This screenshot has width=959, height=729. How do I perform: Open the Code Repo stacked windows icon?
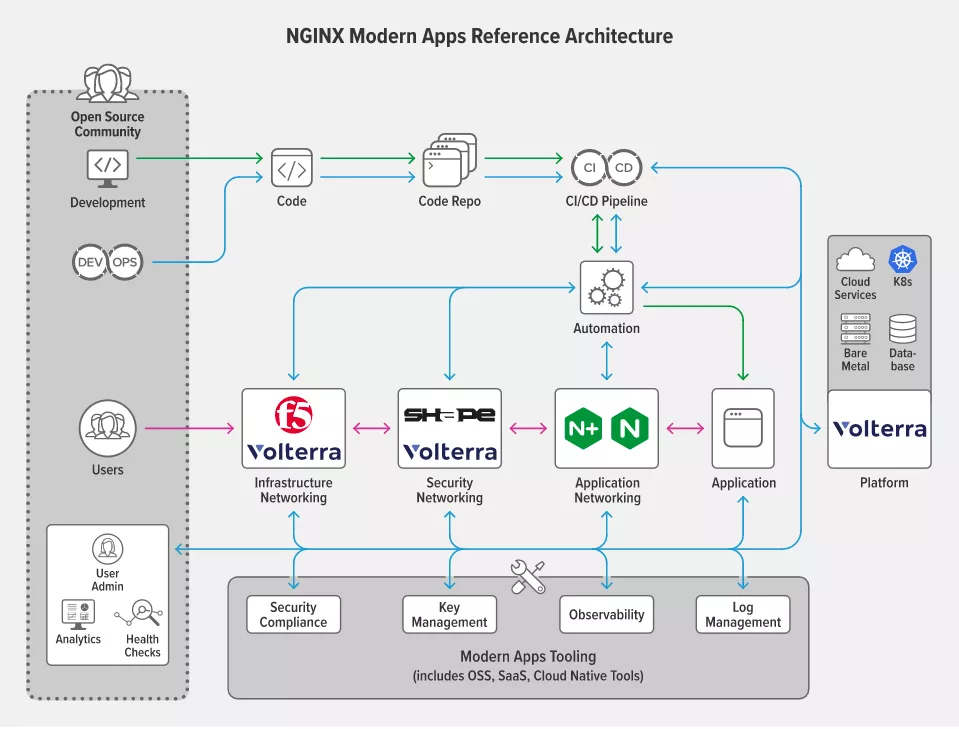[x=450, y=160]
